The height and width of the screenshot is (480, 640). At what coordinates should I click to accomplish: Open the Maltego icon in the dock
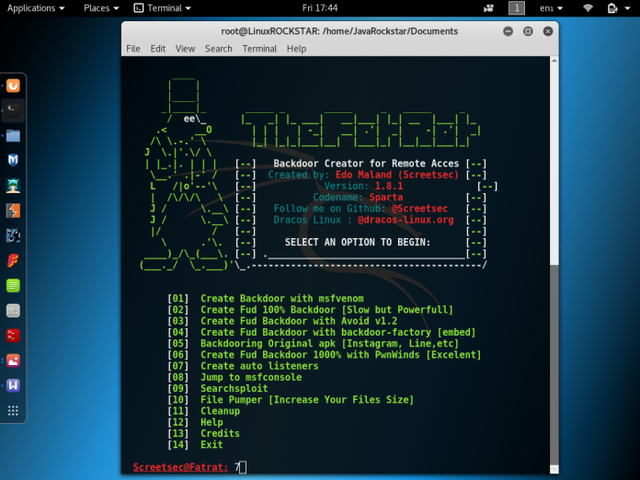coord(13,236)
